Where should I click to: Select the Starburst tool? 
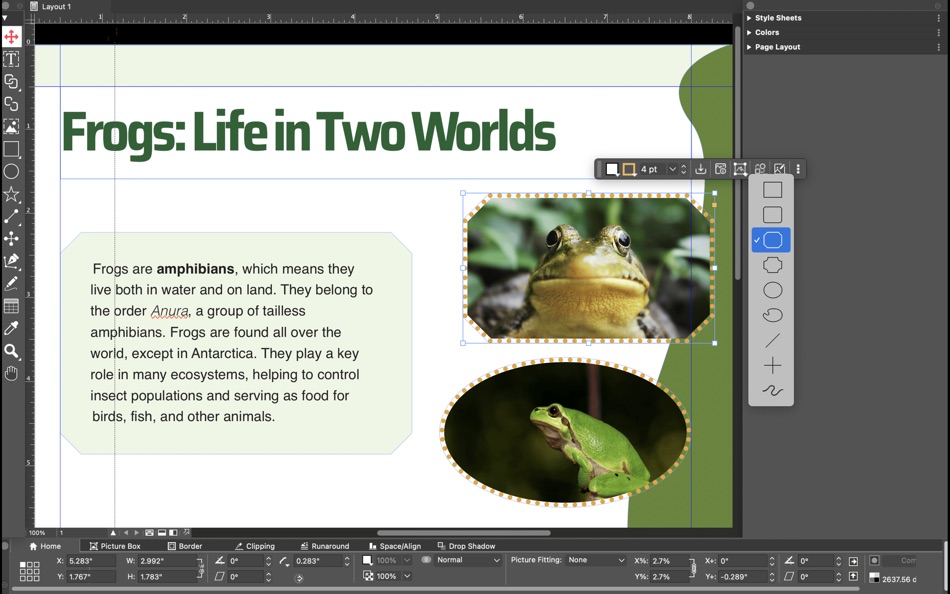11,194
